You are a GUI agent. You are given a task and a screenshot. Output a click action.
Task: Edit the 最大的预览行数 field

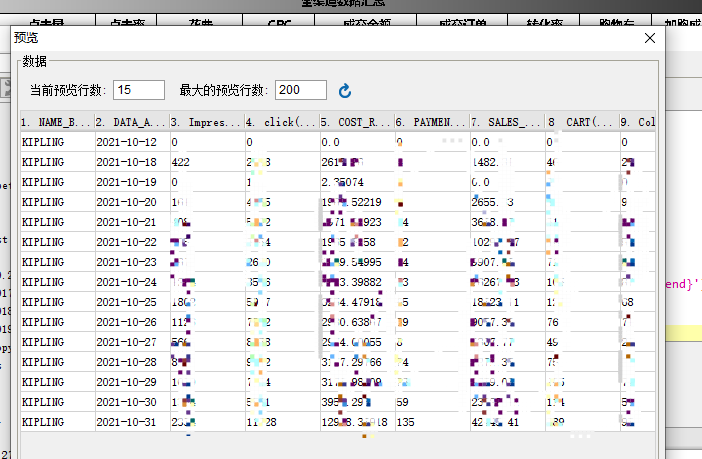(301, 90)
